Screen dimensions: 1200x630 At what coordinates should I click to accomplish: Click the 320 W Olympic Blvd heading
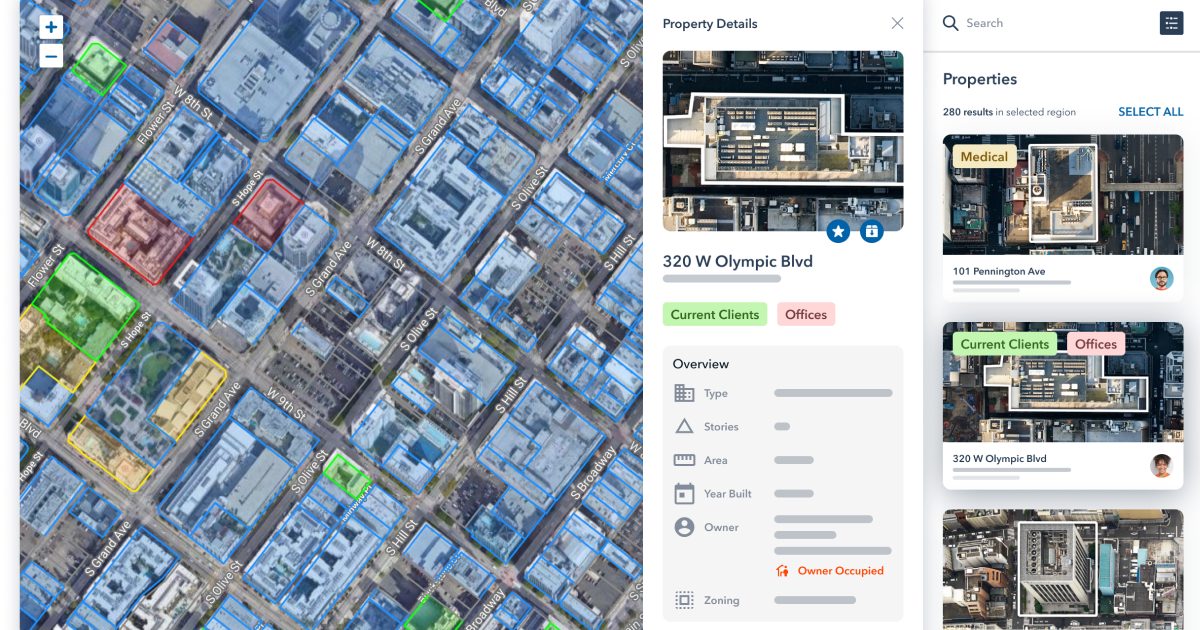point(738,262)
